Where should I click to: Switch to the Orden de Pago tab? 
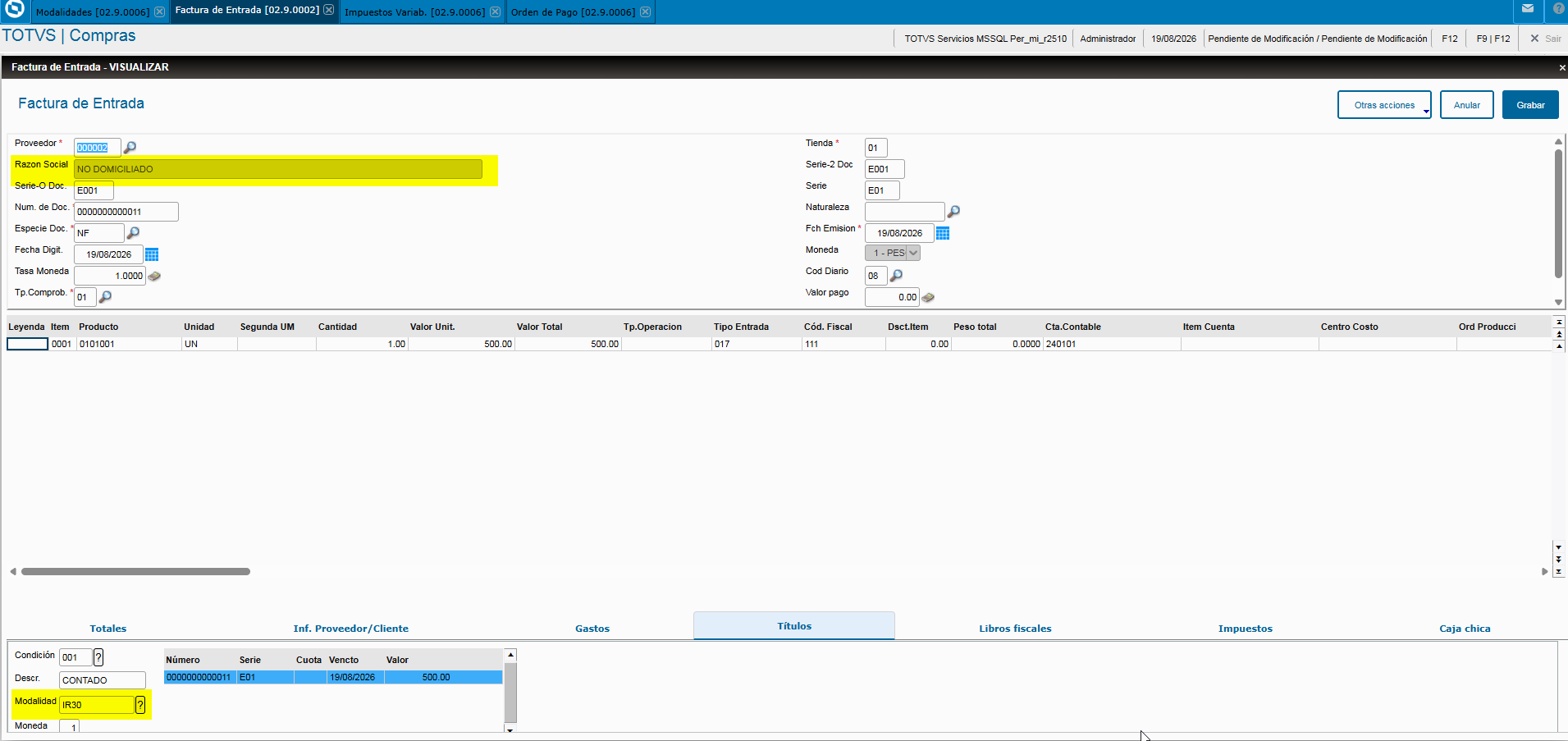click(573, 12)
